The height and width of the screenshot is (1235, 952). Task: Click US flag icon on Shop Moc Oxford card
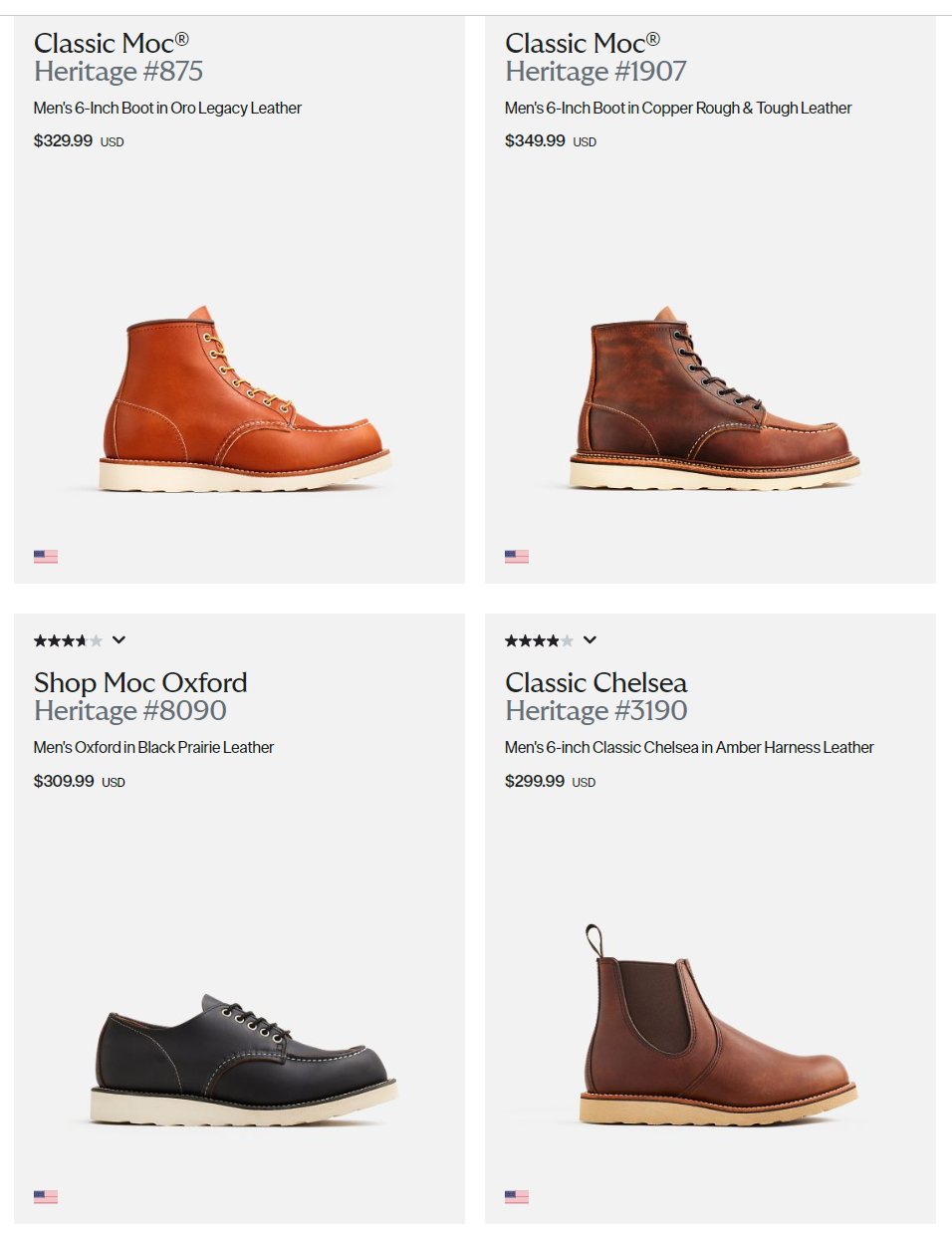point(46,1196)
